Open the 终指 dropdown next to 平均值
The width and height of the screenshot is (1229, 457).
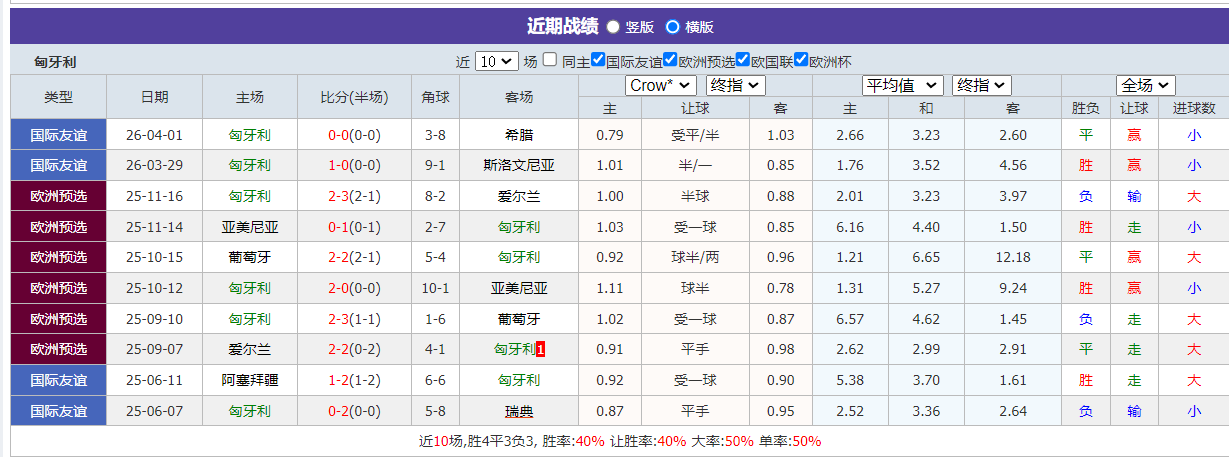click(x=982, y=86)
